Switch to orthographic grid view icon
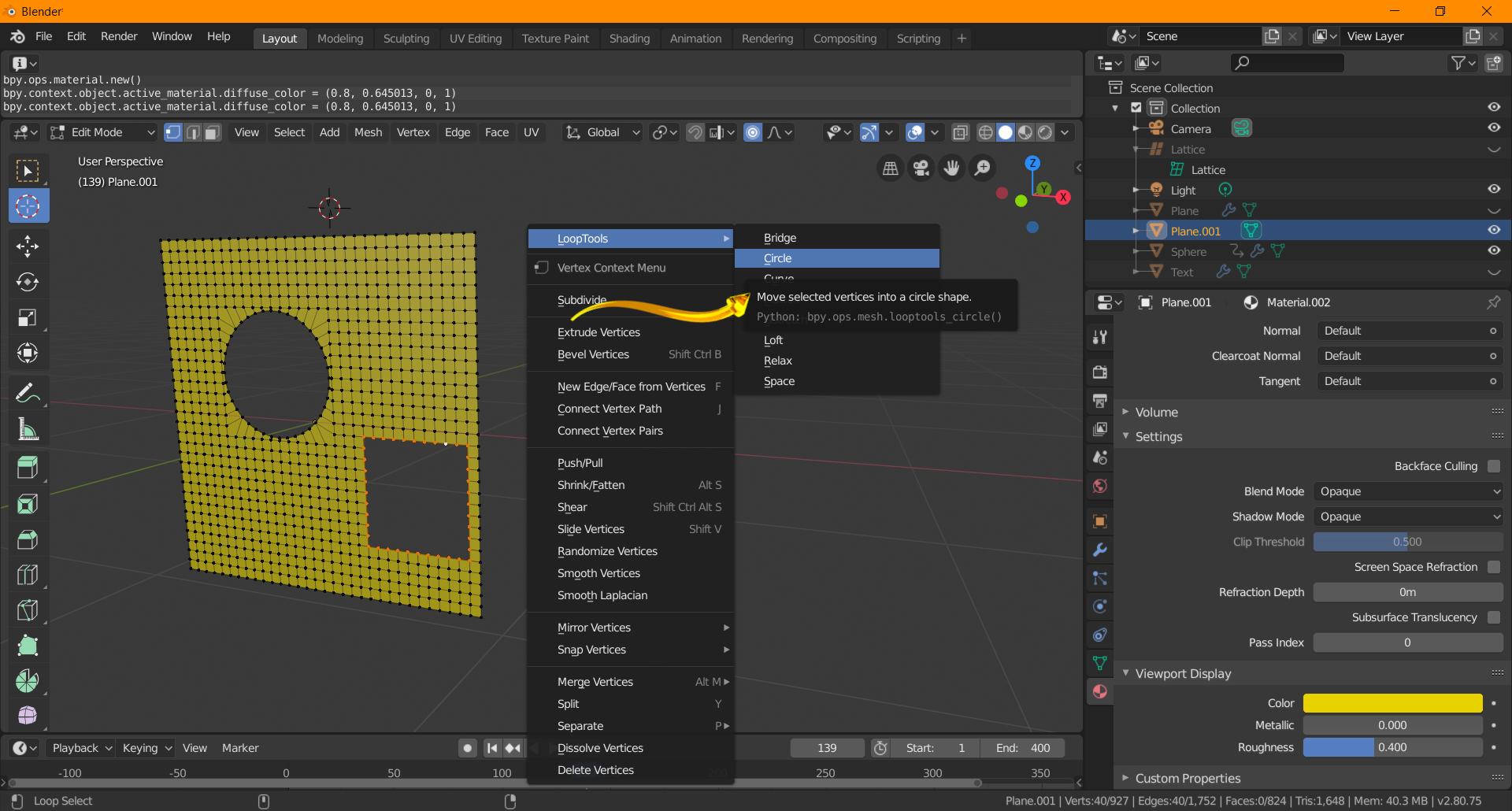Viewport: 1512px width, 811px height. point(890,168)
